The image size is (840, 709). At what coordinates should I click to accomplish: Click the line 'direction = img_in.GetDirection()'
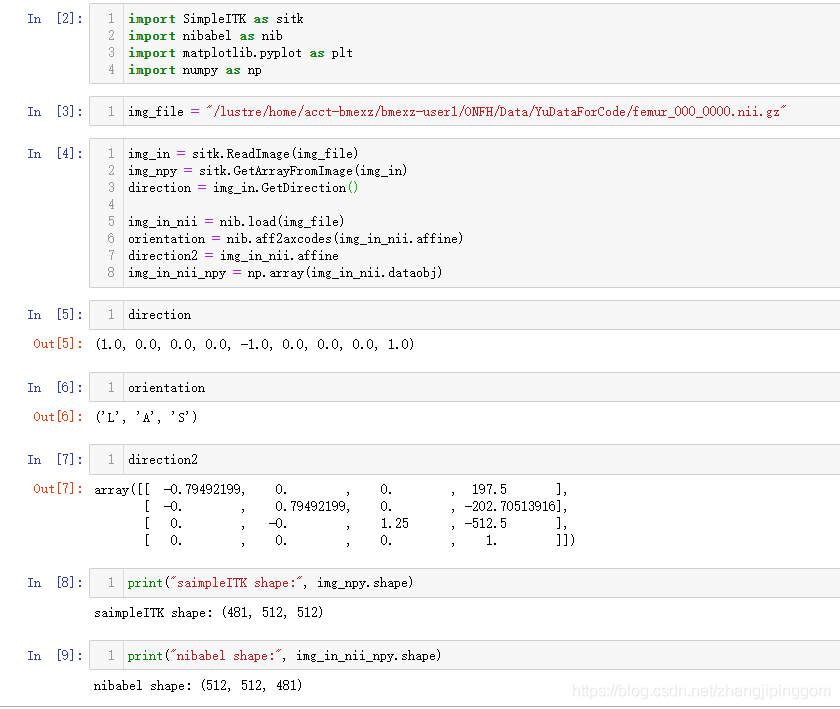click(x=243, y=188)
